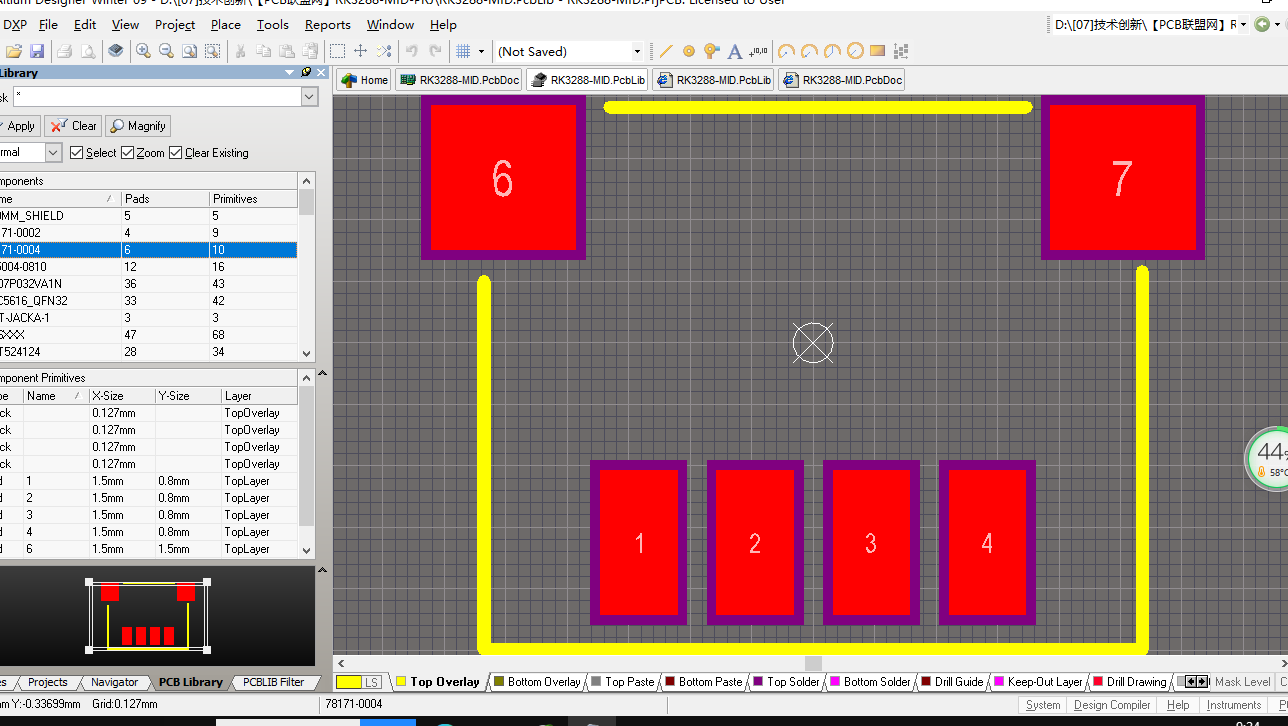Open the Mask filter dropdown arrow

[x=309, y=96]
